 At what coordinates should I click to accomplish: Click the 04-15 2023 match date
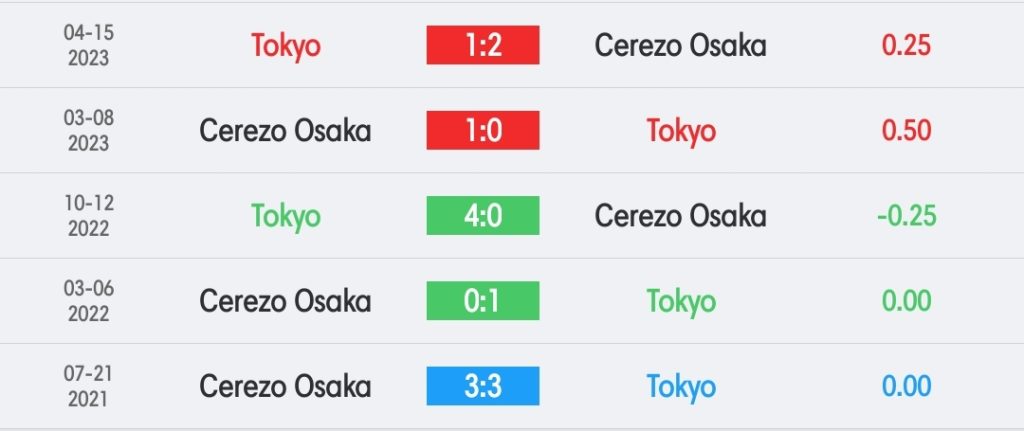89,45
